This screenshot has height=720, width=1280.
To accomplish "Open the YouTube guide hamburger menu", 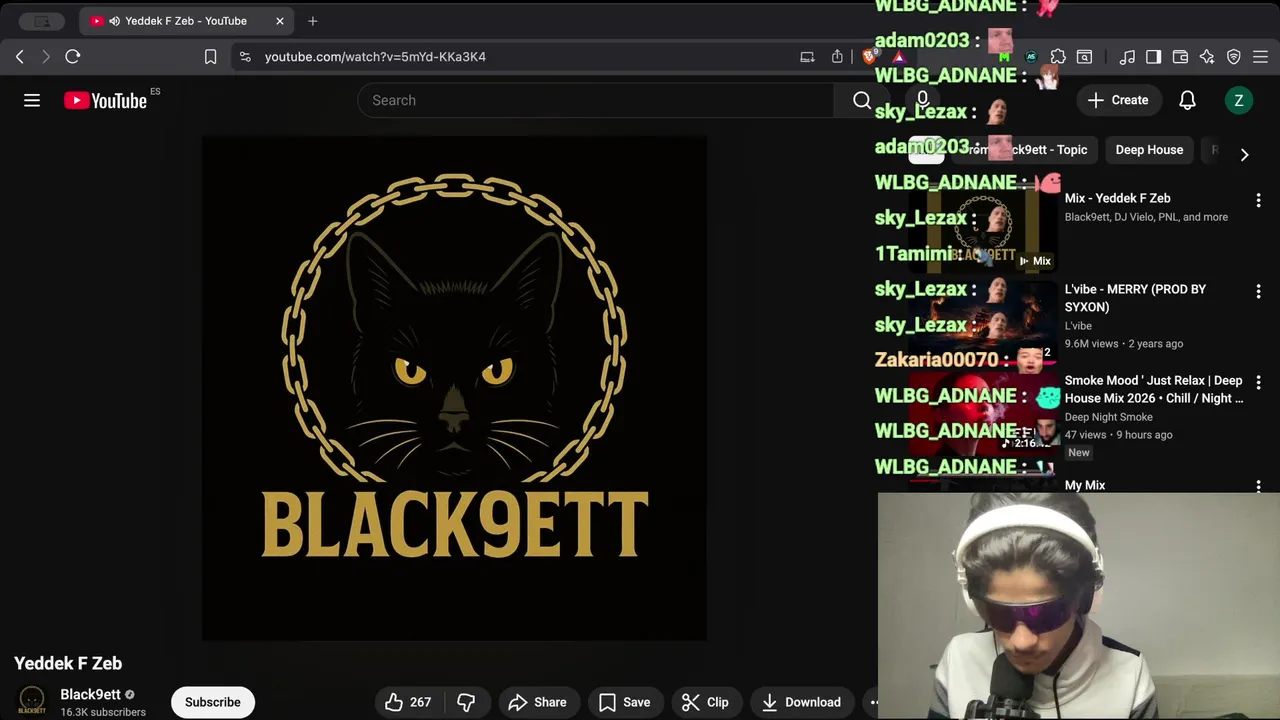I will click(32, 100).
